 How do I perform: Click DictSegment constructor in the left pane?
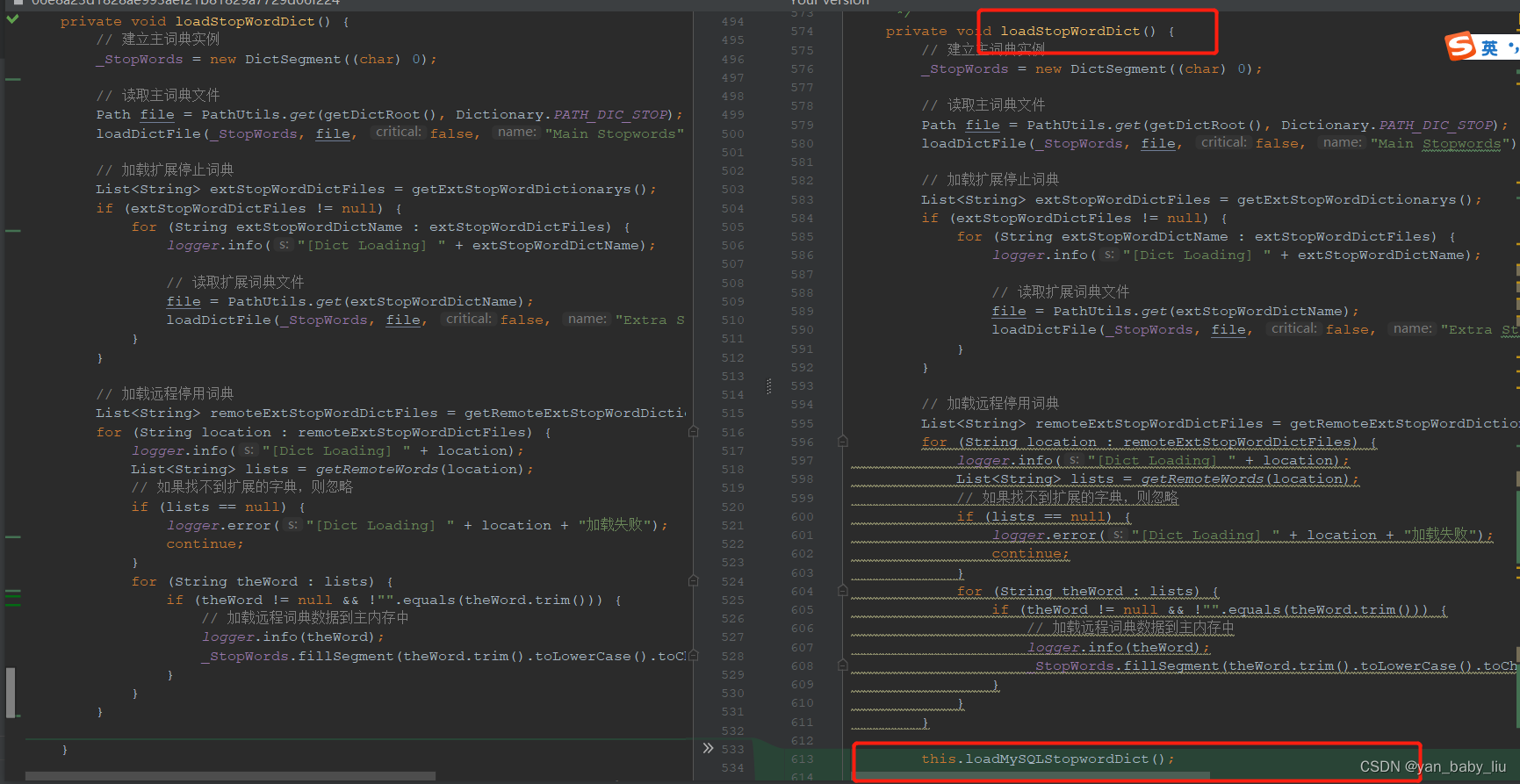292,59
